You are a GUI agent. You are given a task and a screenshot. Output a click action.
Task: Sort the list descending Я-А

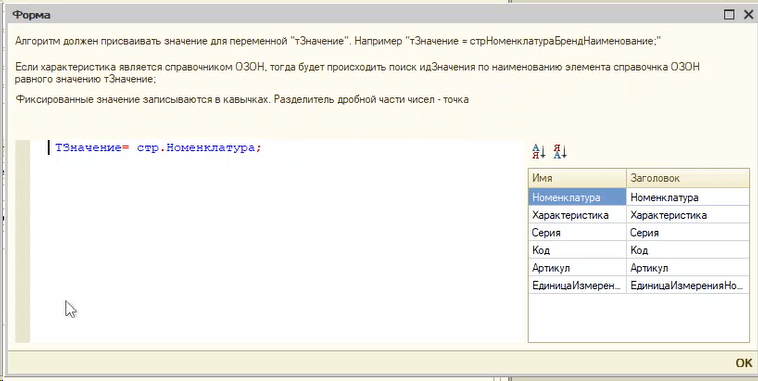(x=560, y=152)
